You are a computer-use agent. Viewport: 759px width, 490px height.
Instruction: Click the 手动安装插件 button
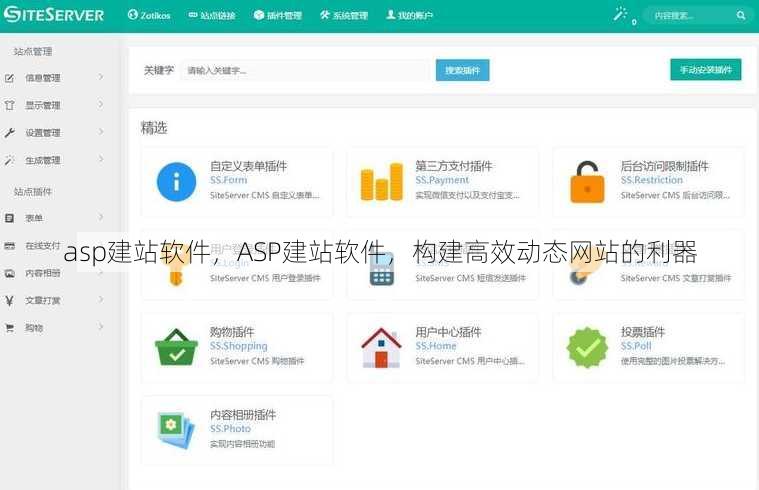point(706,70)
